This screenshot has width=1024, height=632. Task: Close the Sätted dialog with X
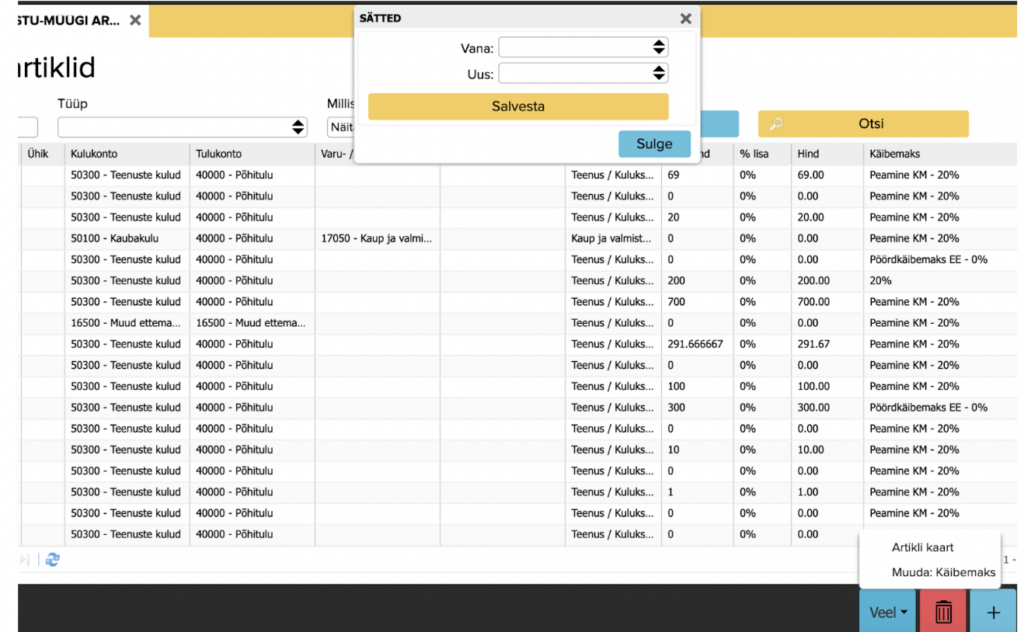pyautogui.click(x=685, y=18)
